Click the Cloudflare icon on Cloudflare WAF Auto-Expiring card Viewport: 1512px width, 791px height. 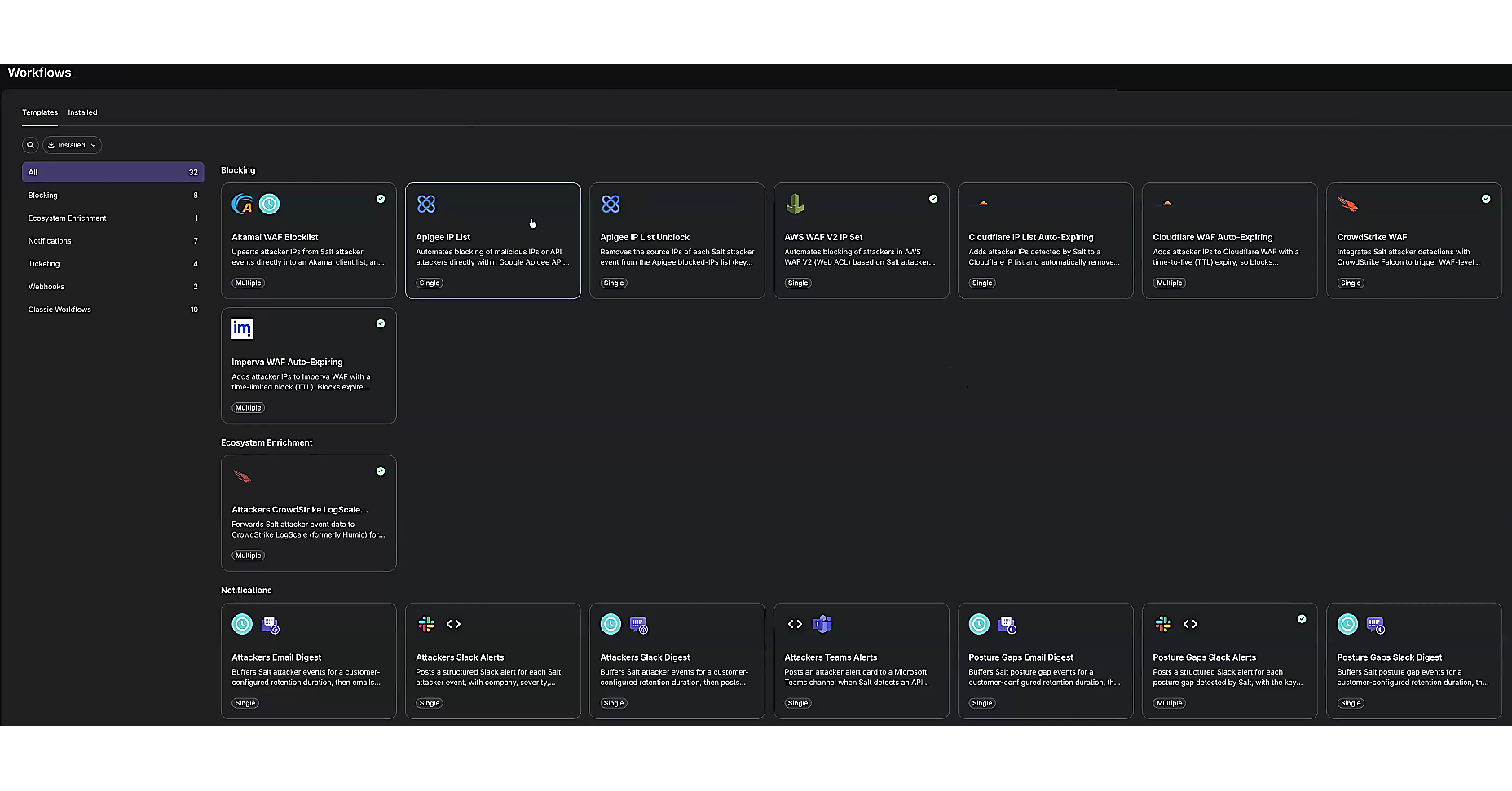point(1167,203)
